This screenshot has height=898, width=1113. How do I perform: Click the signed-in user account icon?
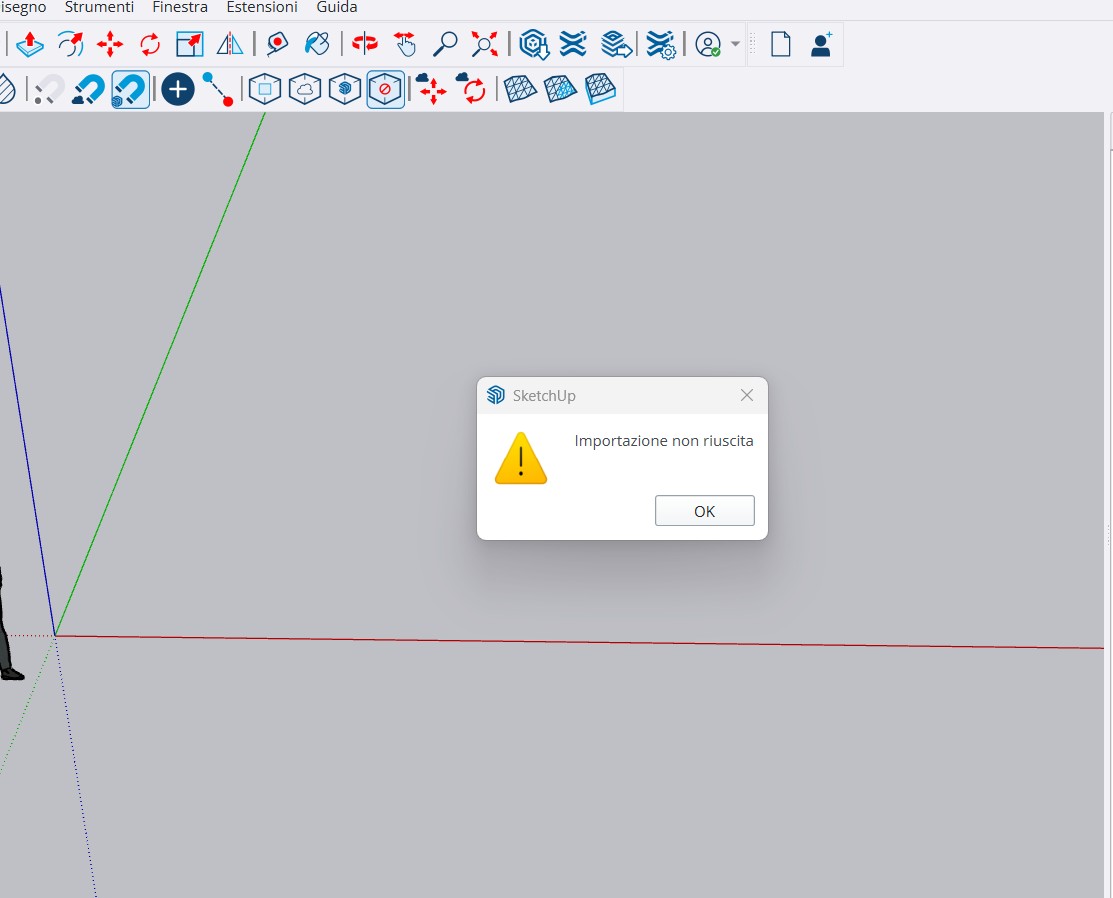click(708, 44)
